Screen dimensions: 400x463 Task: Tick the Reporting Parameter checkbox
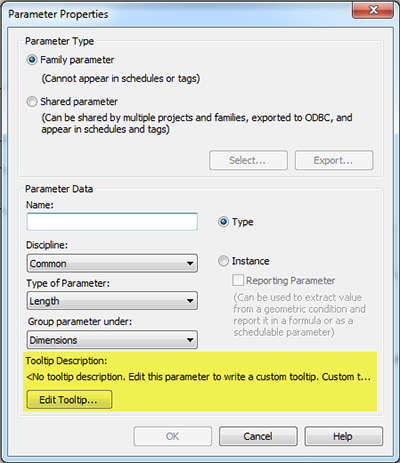238,280
